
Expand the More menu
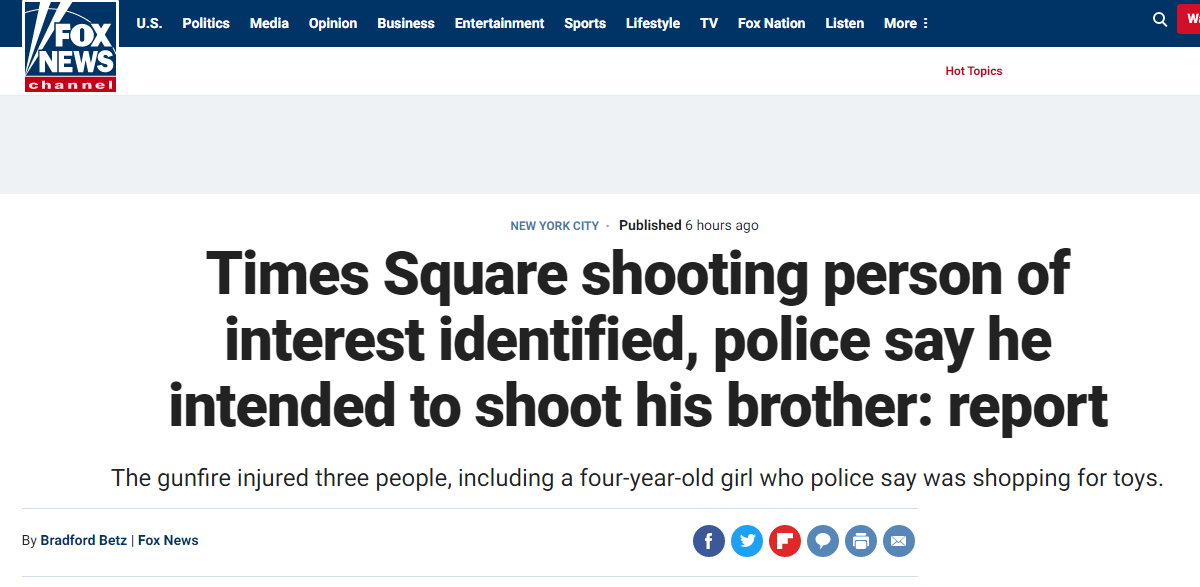pos(906,23)
